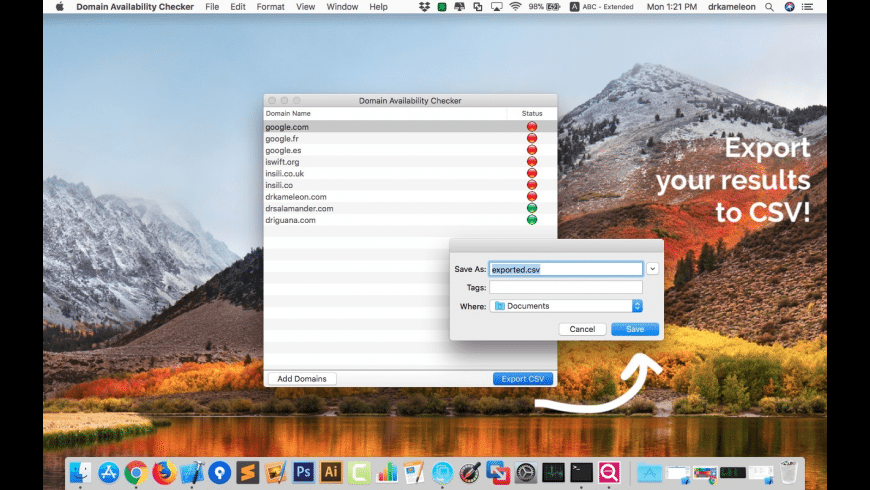Open Finder from the dock
The width and height of the screenshot is (870, 490).
pos(80,473)
